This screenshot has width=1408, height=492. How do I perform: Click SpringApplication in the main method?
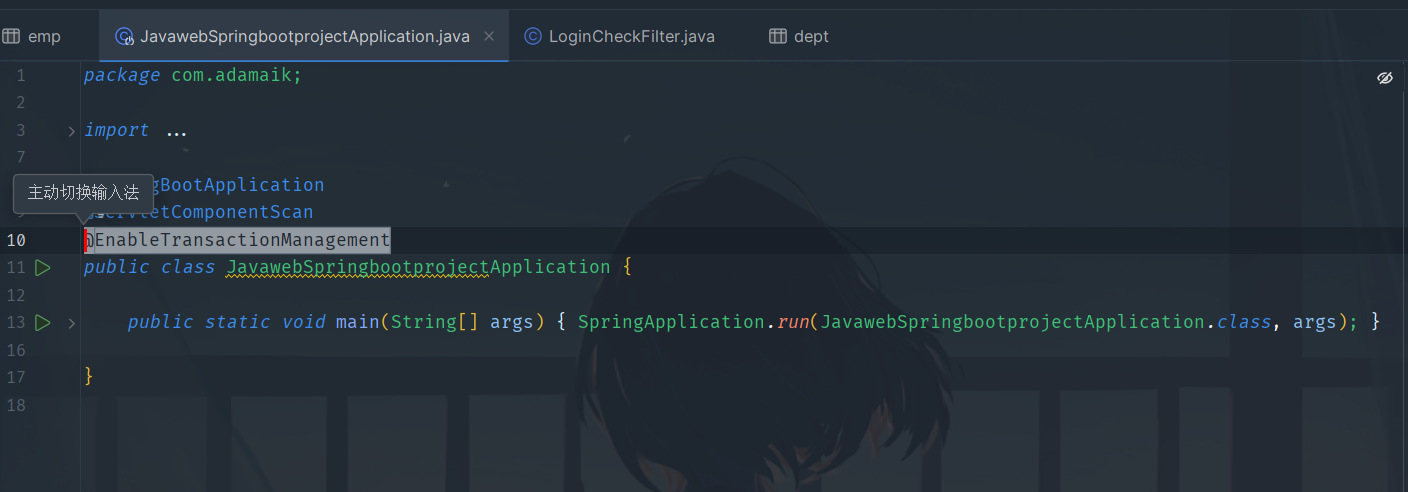click(671, 322)
